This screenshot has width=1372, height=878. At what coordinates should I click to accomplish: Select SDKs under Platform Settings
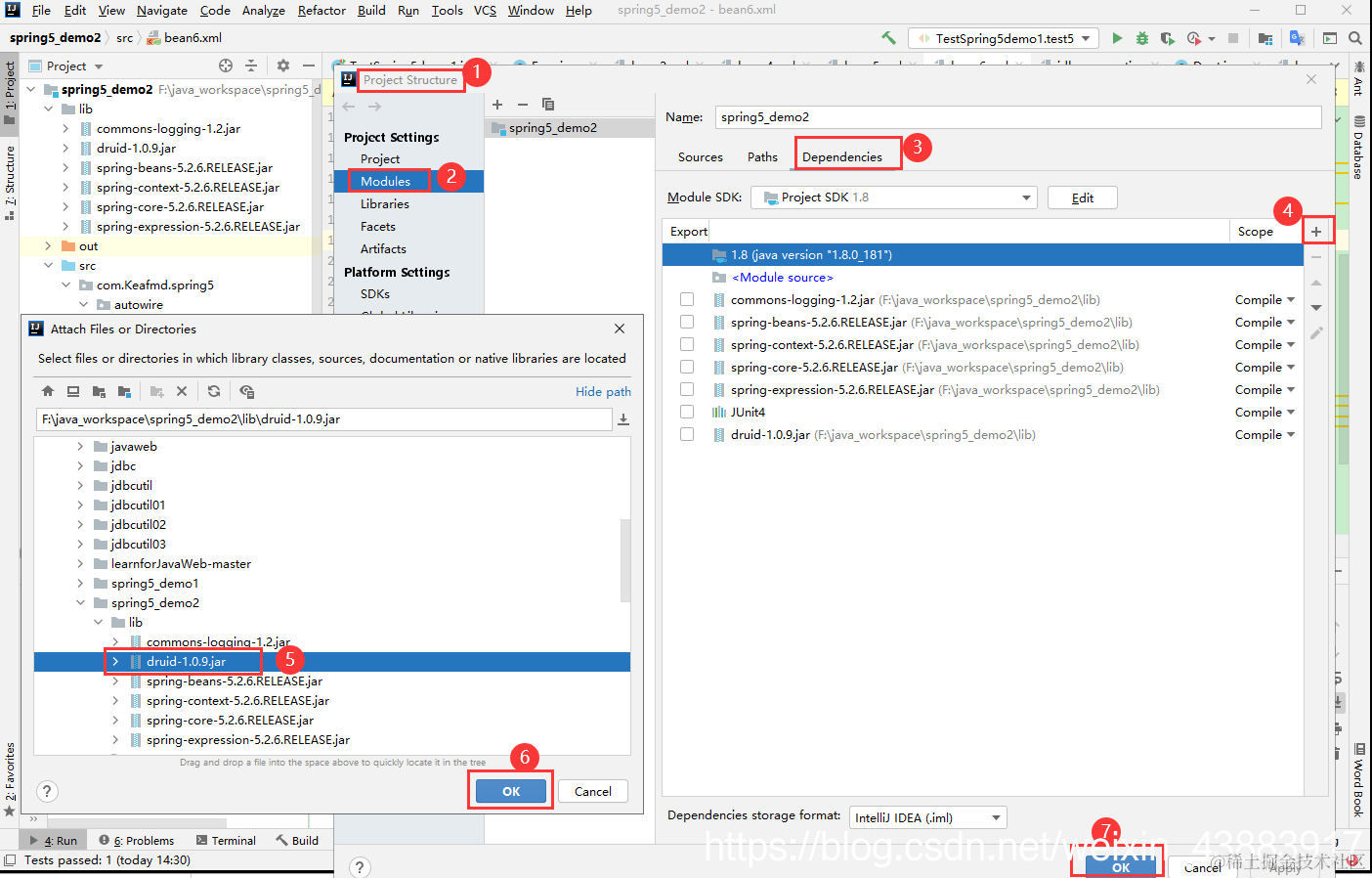[375, 293]
